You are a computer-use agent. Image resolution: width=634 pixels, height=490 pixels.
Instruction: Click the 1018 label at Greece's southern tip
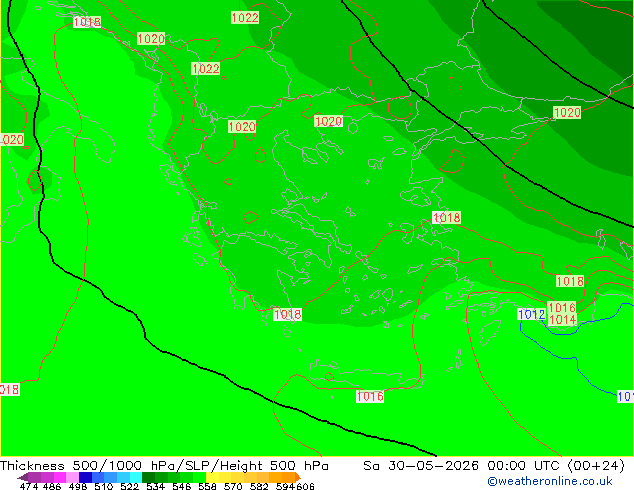[287, 315]
